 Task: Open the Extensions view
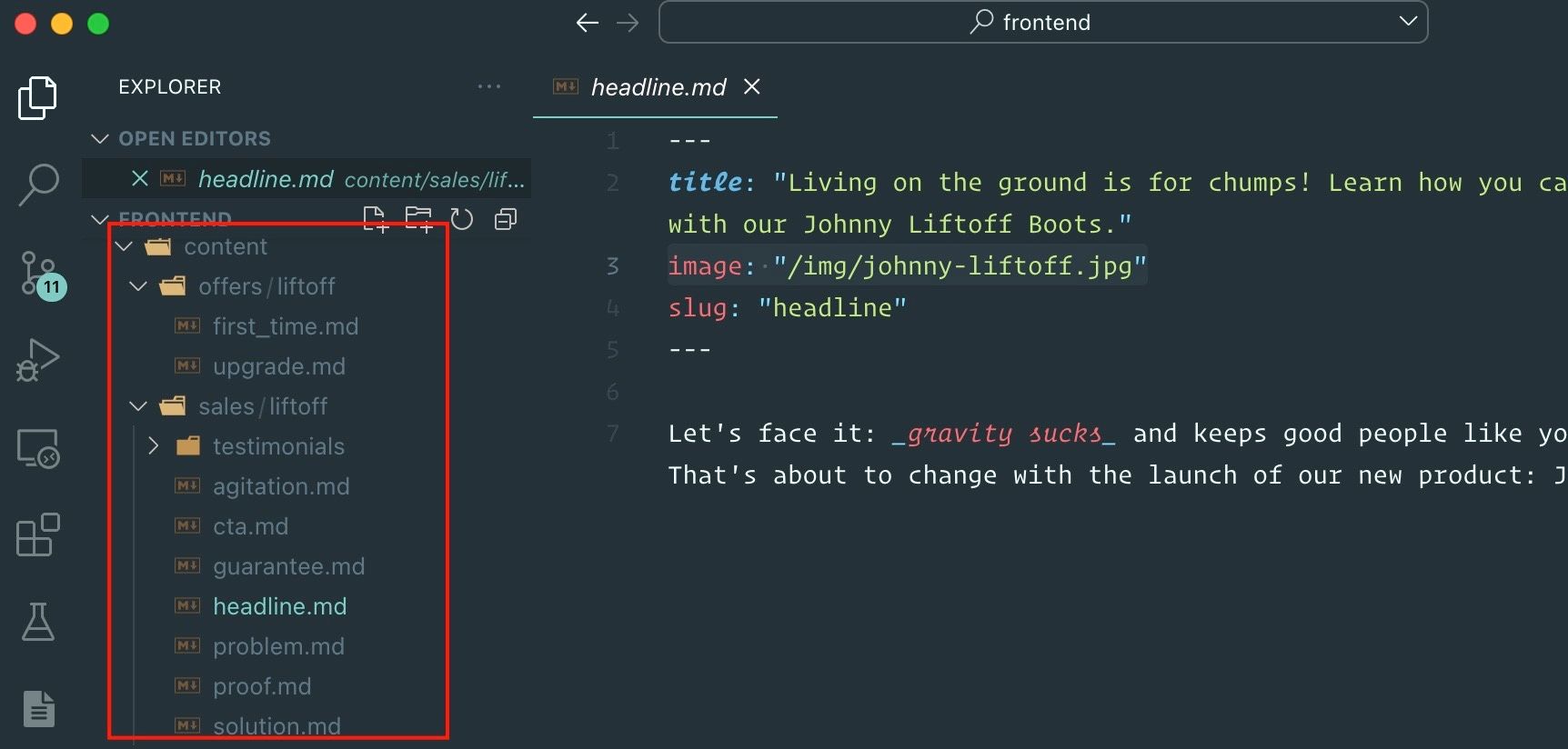pyautogui.click(x=37, y=535)
